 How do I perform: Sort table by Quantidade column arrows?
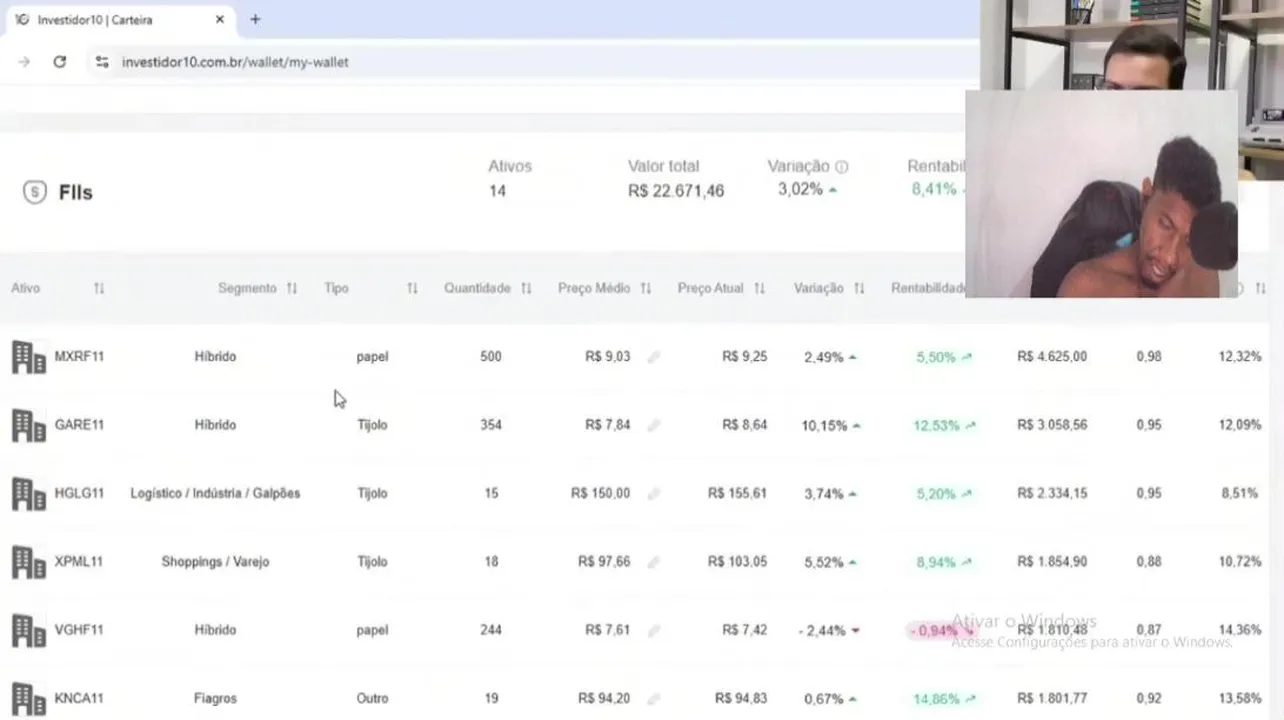(x=526, y=288)
